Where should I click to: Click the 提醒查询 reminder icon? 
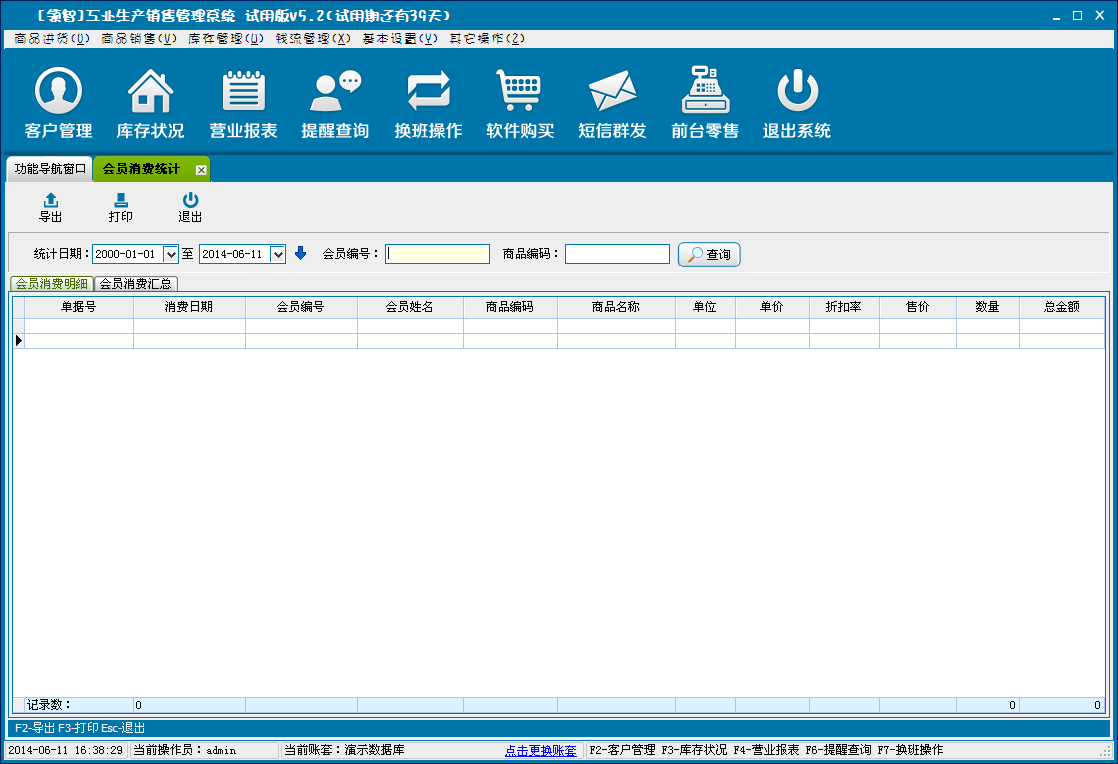click(335, 93)
